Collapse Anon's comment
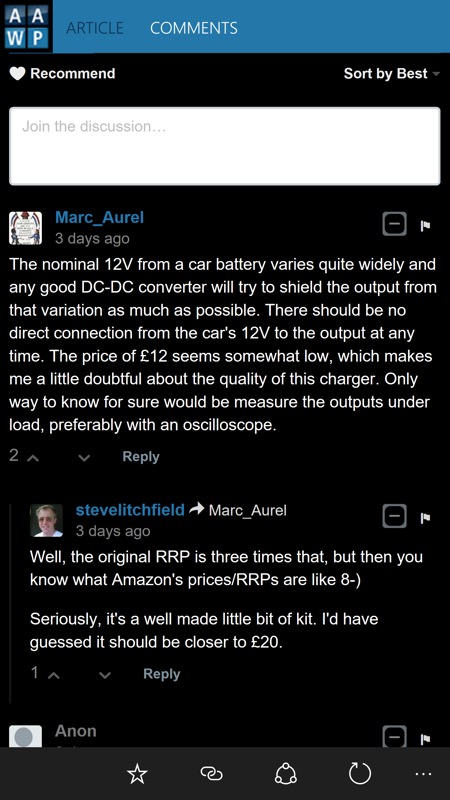Image resolution: width=450 pixels, height=800 pixels. [x=394, y=737]
